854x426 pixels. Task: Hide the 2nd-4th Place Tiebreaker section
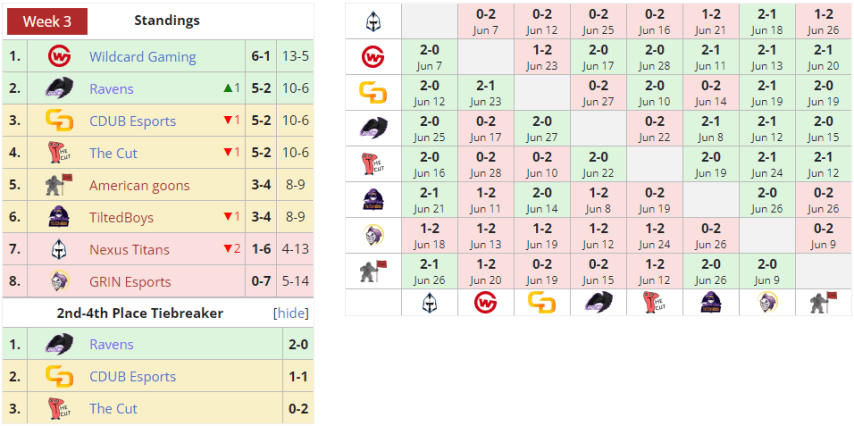pos(291,313)
